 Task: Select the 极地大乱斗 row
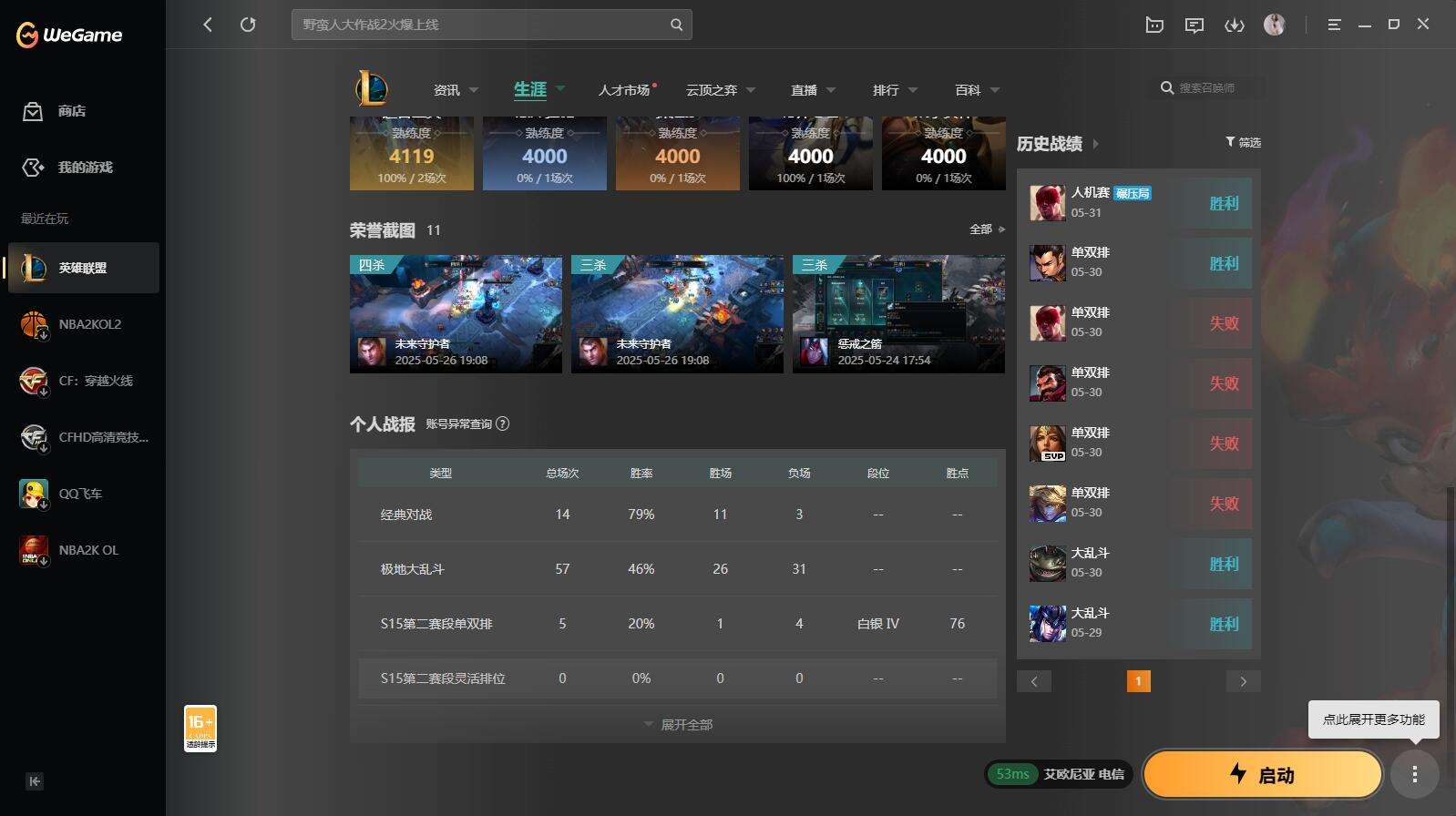[678, 569]
